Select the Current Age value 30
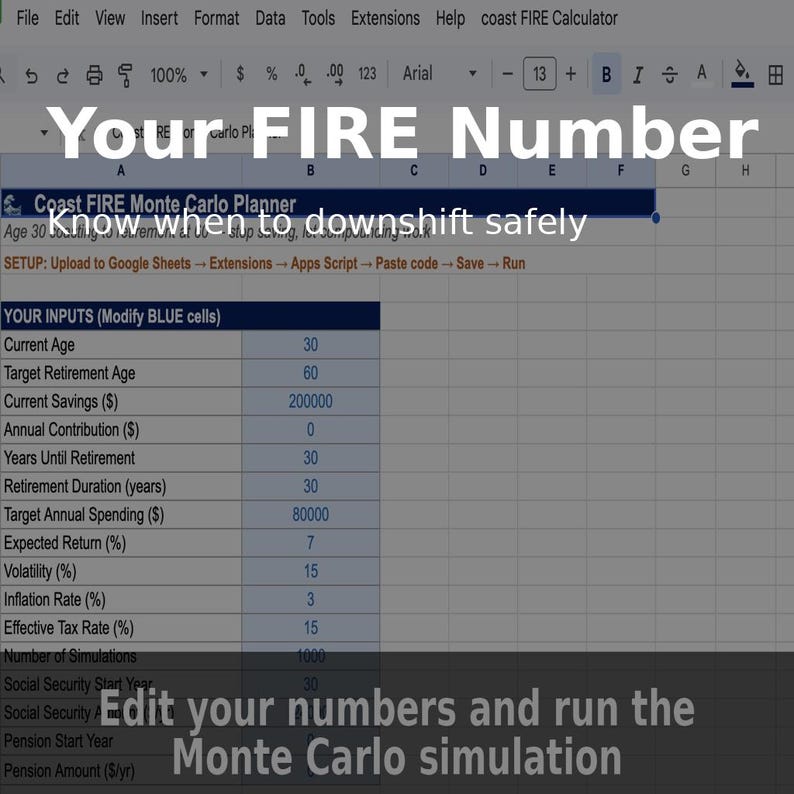The width and height of the screenshot is (794, 794). click(310, 345)
